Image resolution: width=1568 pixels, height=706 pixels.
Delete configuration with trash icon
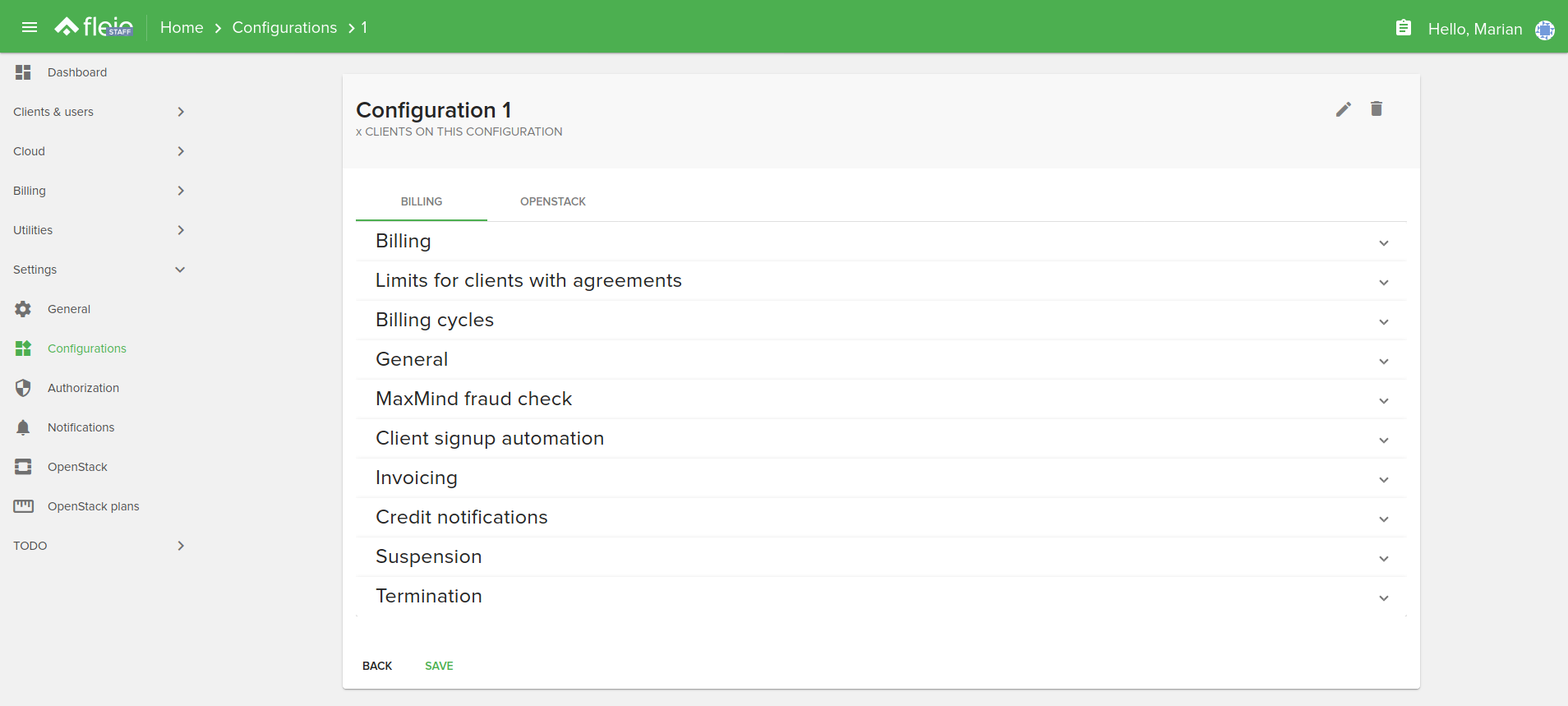click(1377, 108)
